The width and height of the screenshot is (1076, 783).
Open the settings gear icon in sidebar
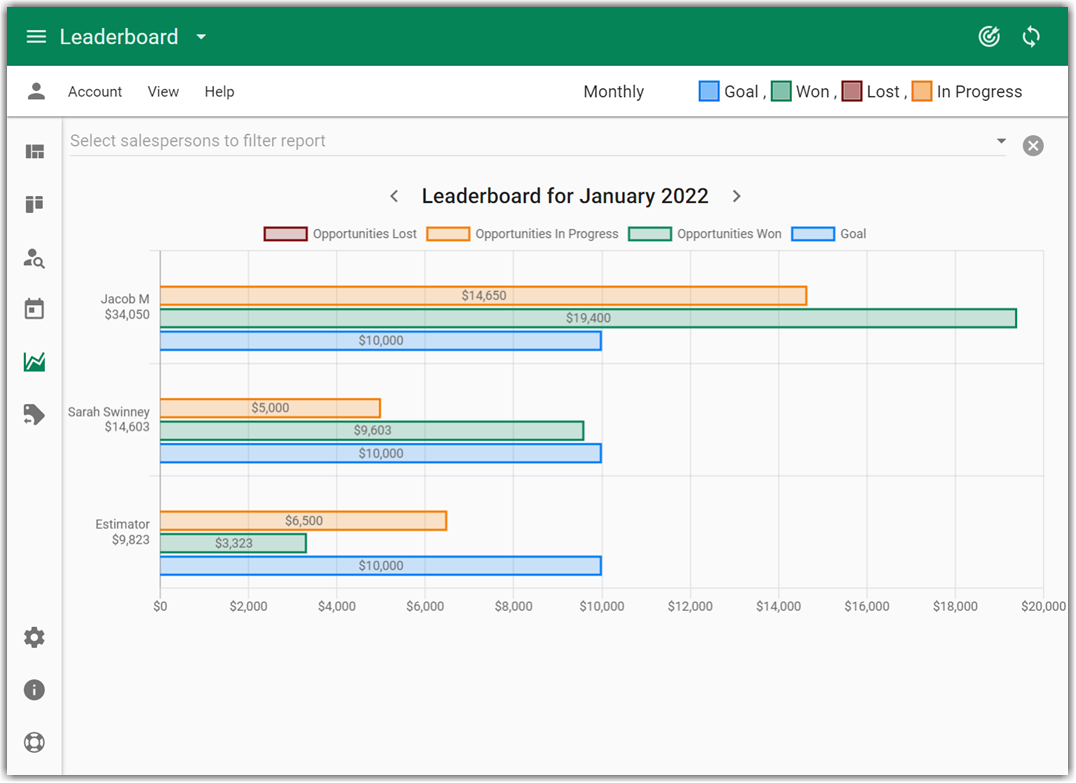pos(34,638)
